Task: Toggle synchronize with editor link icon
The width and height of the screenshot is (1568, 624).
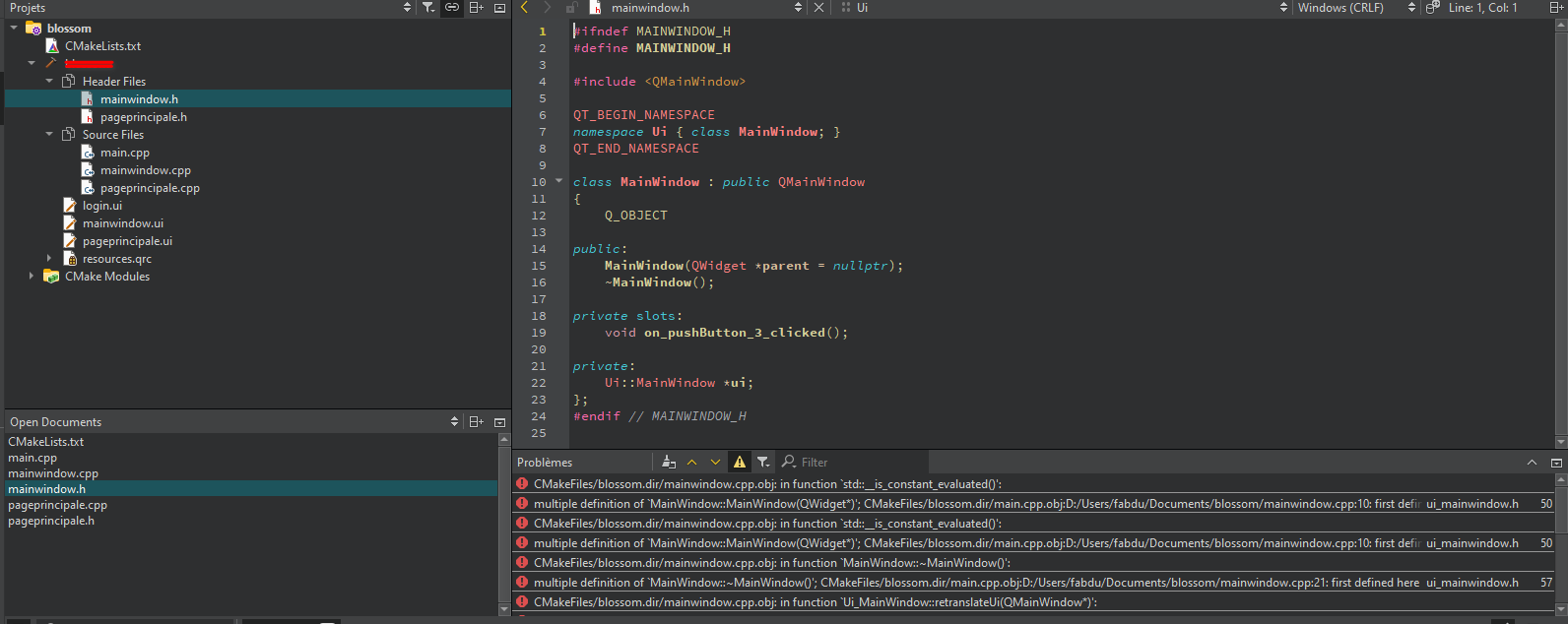Action: [452, 8]
